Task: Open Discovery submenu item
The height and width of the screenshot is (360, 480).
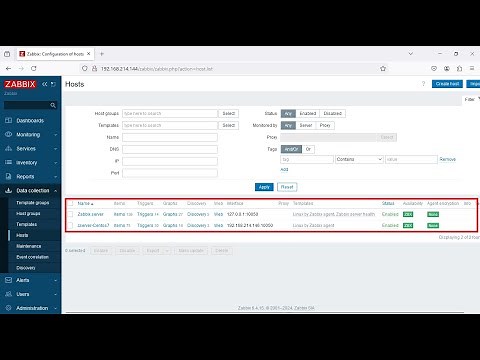Action: pyautogui.click(x=26, y=268)
